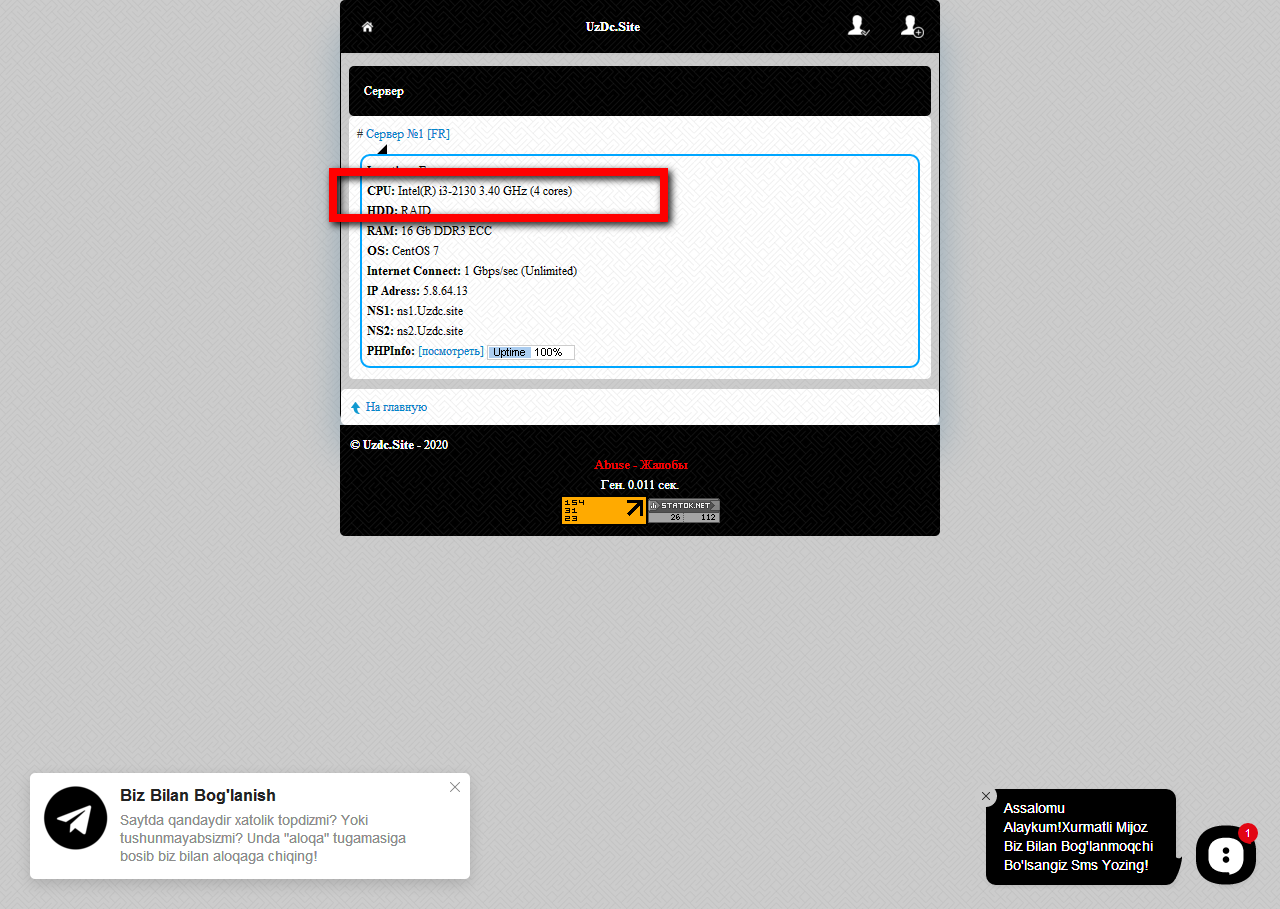Click the UzDc.Site header title
1280x909 pixels.
(612, 27)
